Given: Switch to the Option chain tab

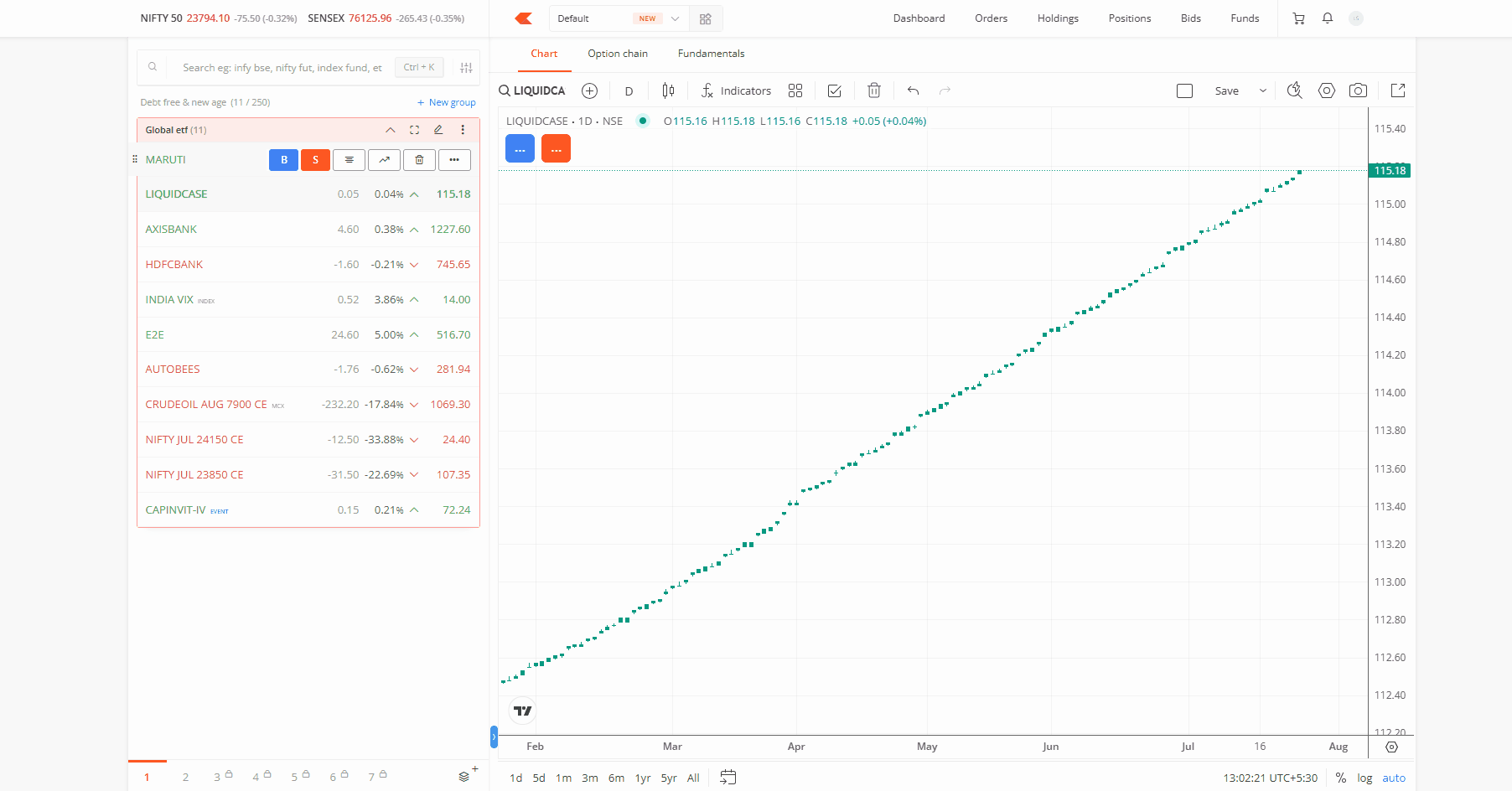Looking at the screenshot, I should [x=618, y=54].
